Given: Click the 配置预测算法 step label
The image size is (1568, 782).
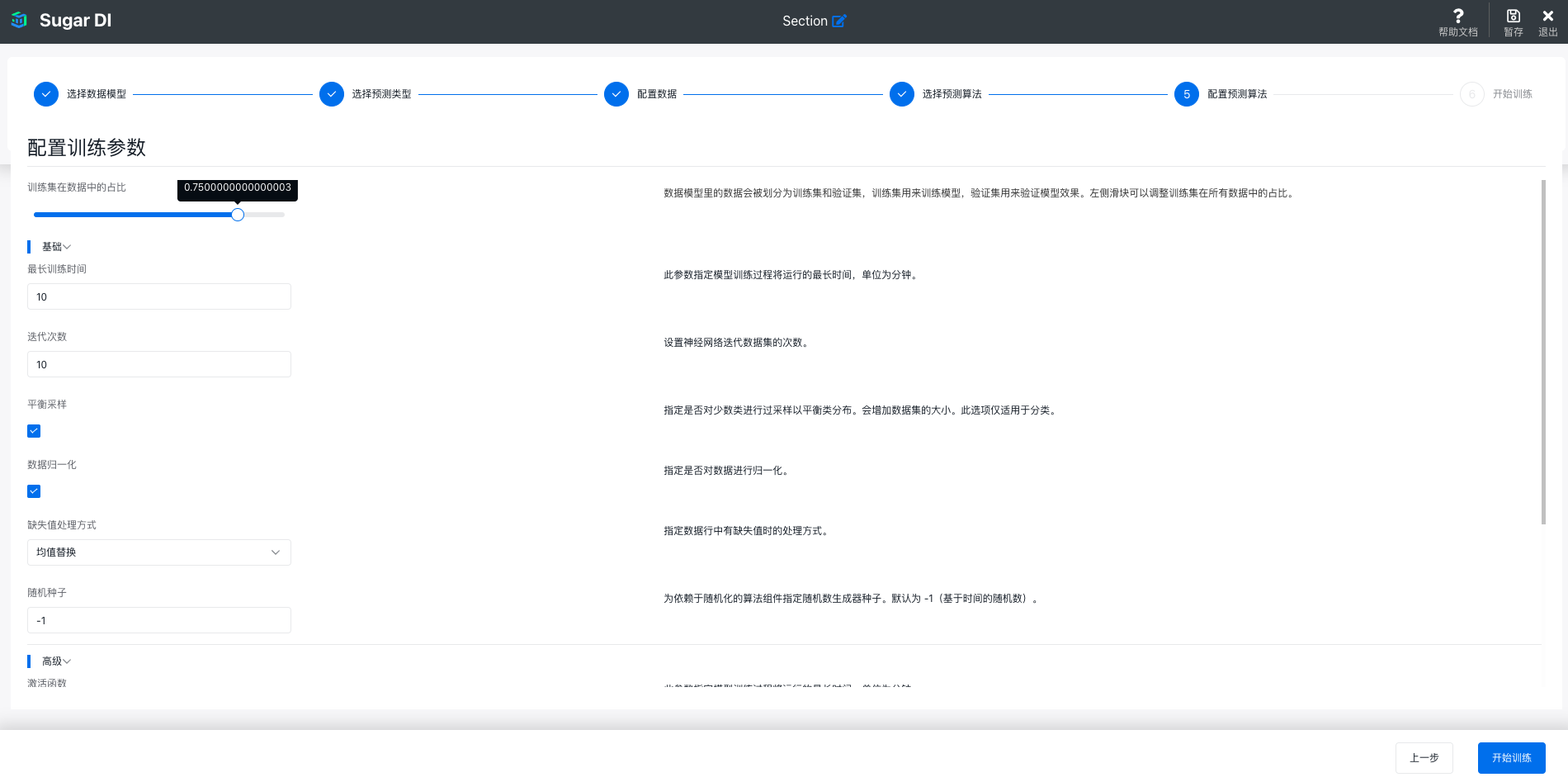Looking at the screenshot, I should [1237, 94].
